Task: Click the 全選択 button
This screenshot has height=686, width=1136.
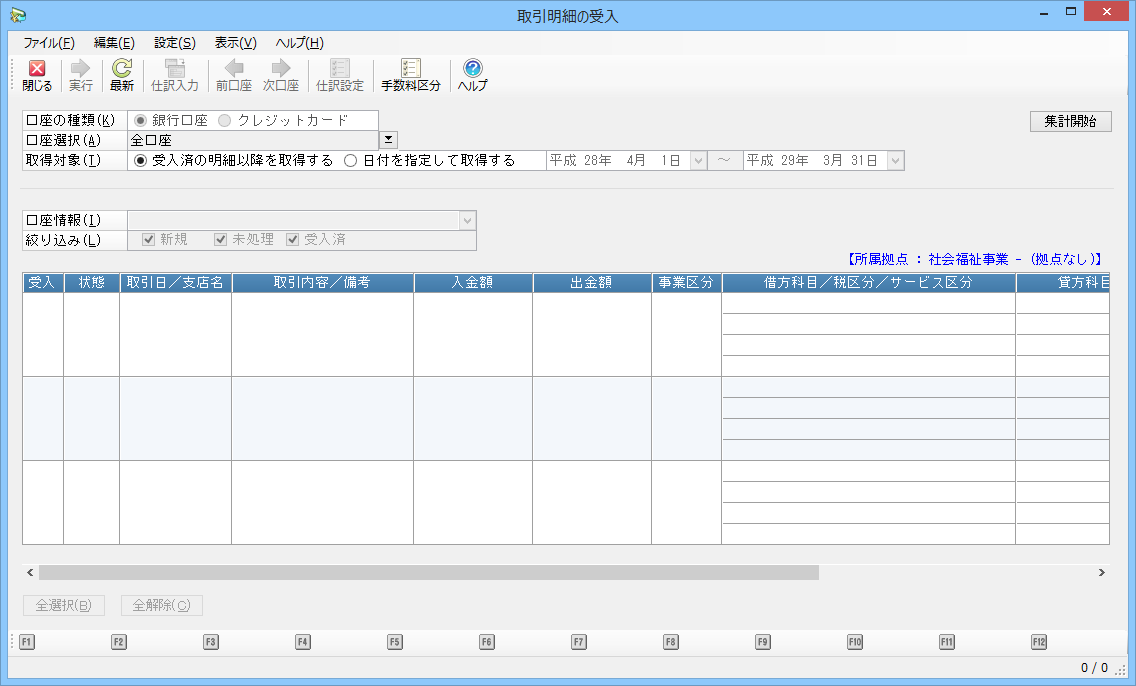Action: [63, 605]
